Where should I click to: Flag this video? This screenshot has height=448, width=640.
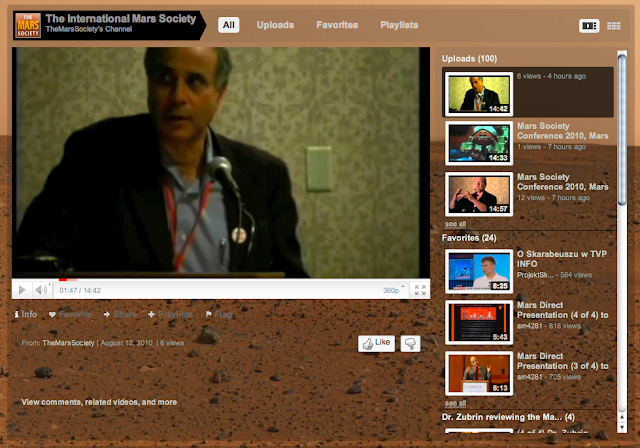tap(219, 314)
